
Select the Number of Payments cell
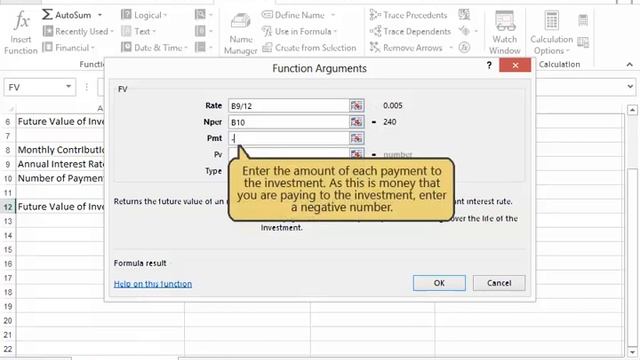click(60, 178)
